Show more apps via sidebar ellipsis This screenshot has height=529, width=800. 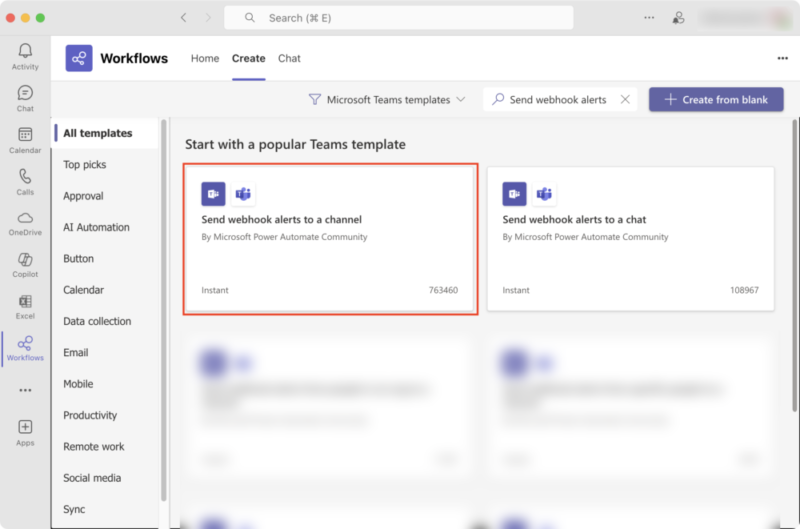(x=25, y=390)
